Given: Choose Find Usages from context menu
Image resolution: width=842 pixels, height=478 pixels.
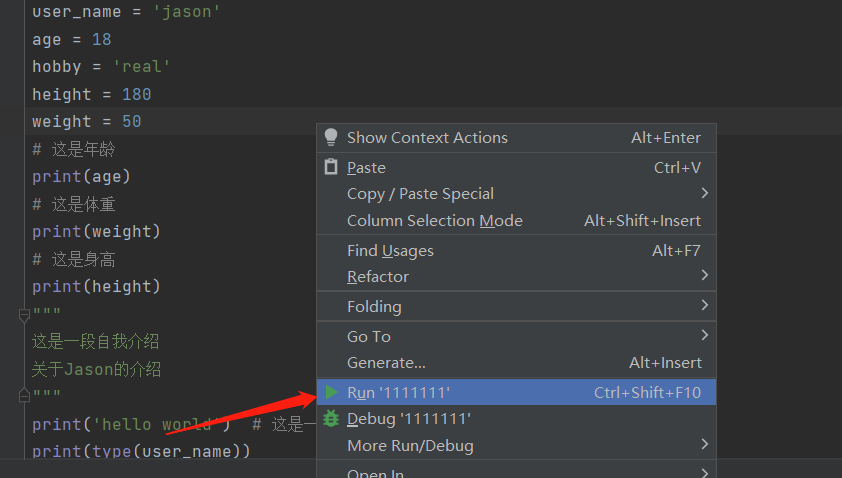Looking at the screenshot, I should point(390,250).
